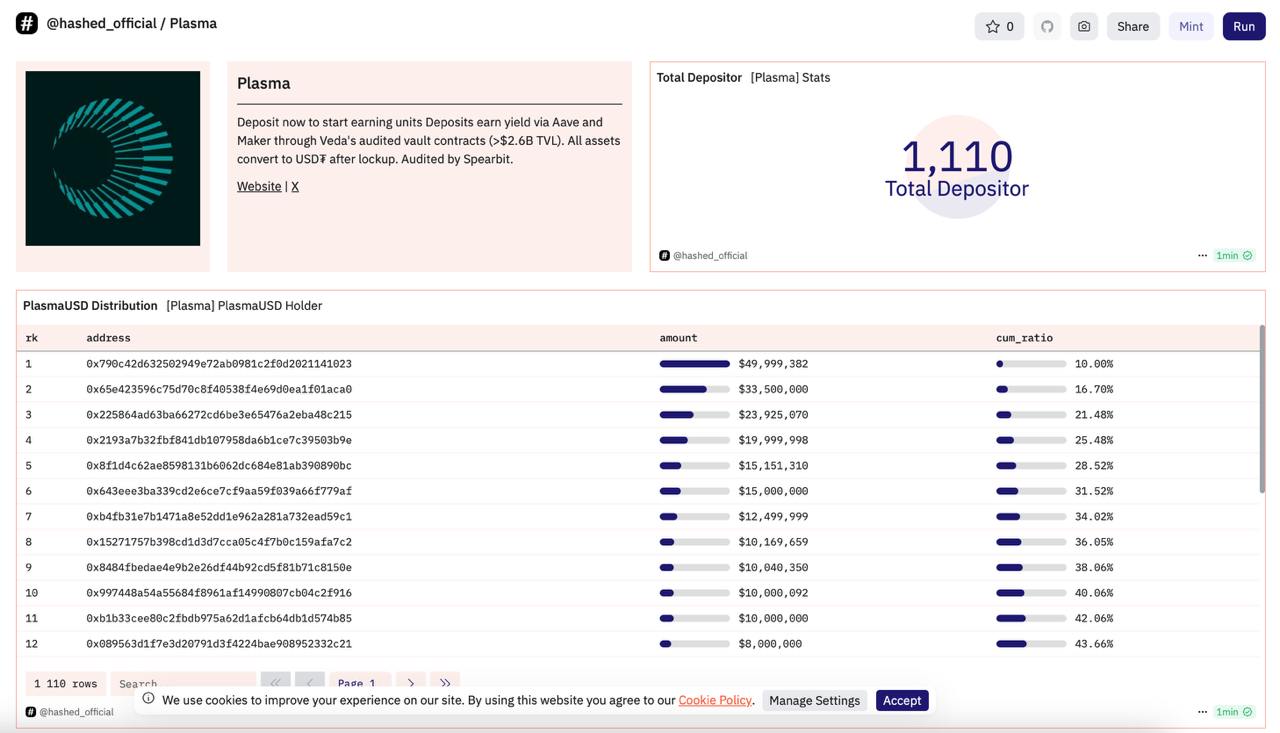
Task: Sort by the amount column header
Action: [x=678, y=338]
